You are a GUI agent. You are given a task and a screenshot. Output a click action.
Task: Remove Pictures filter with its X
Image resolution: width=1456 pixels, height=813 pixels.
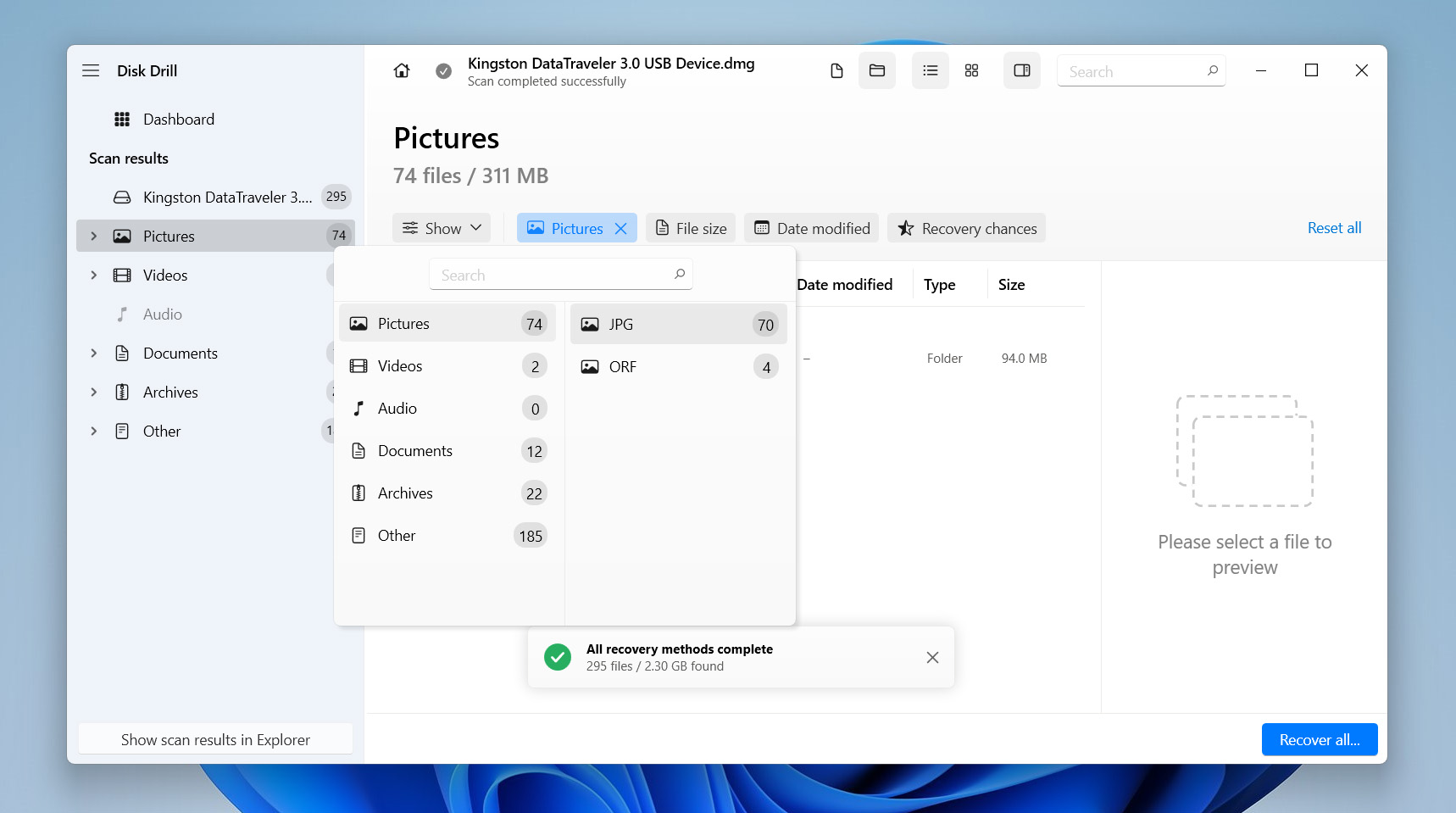pyautogui.click(x=620, y=229)
